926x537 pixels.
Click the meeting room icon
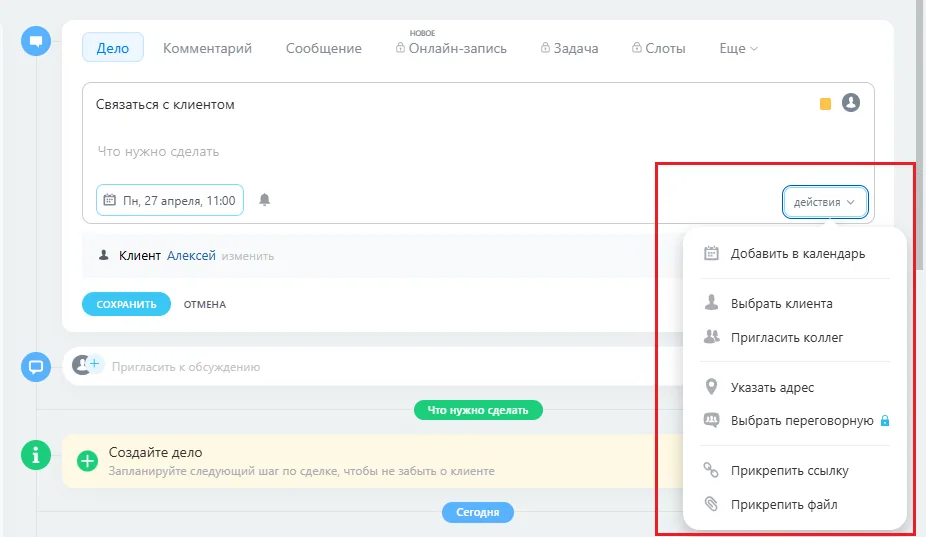pos(712,420)
